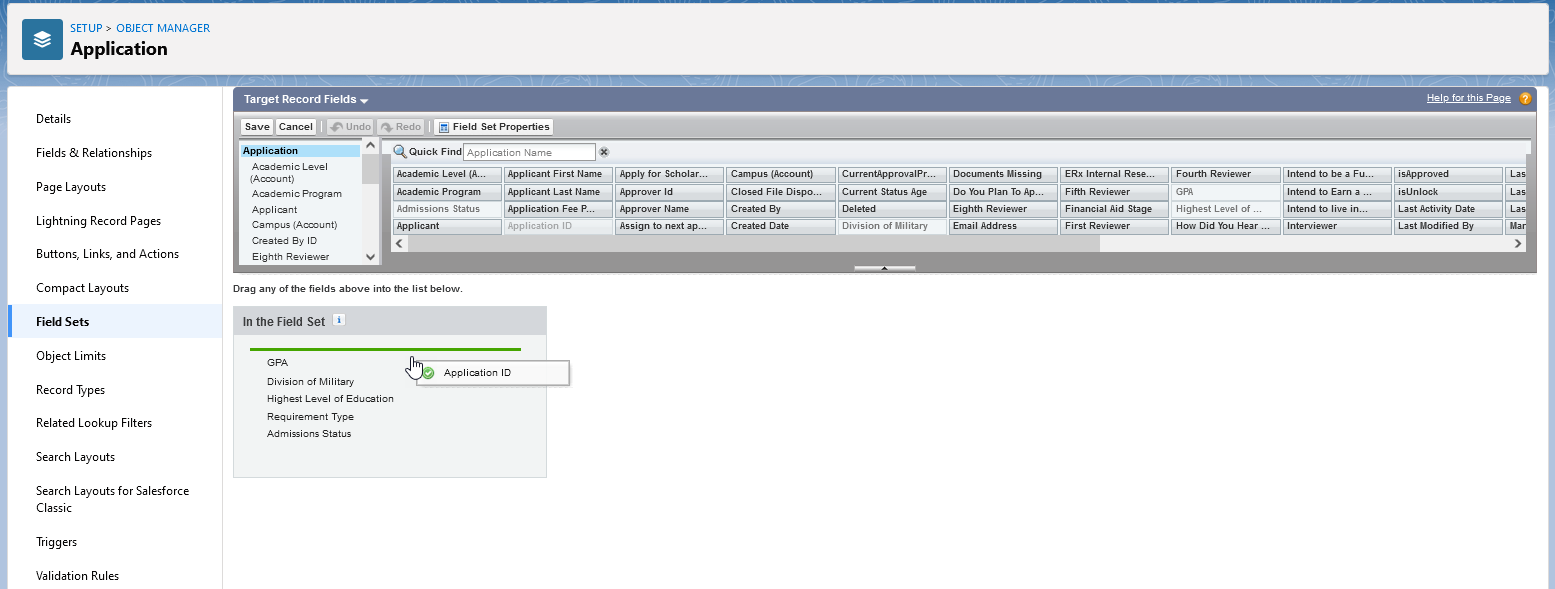Select the Fourth Reviewer field tile
Screen dimensions: 1555x589
coord(1225,174)
